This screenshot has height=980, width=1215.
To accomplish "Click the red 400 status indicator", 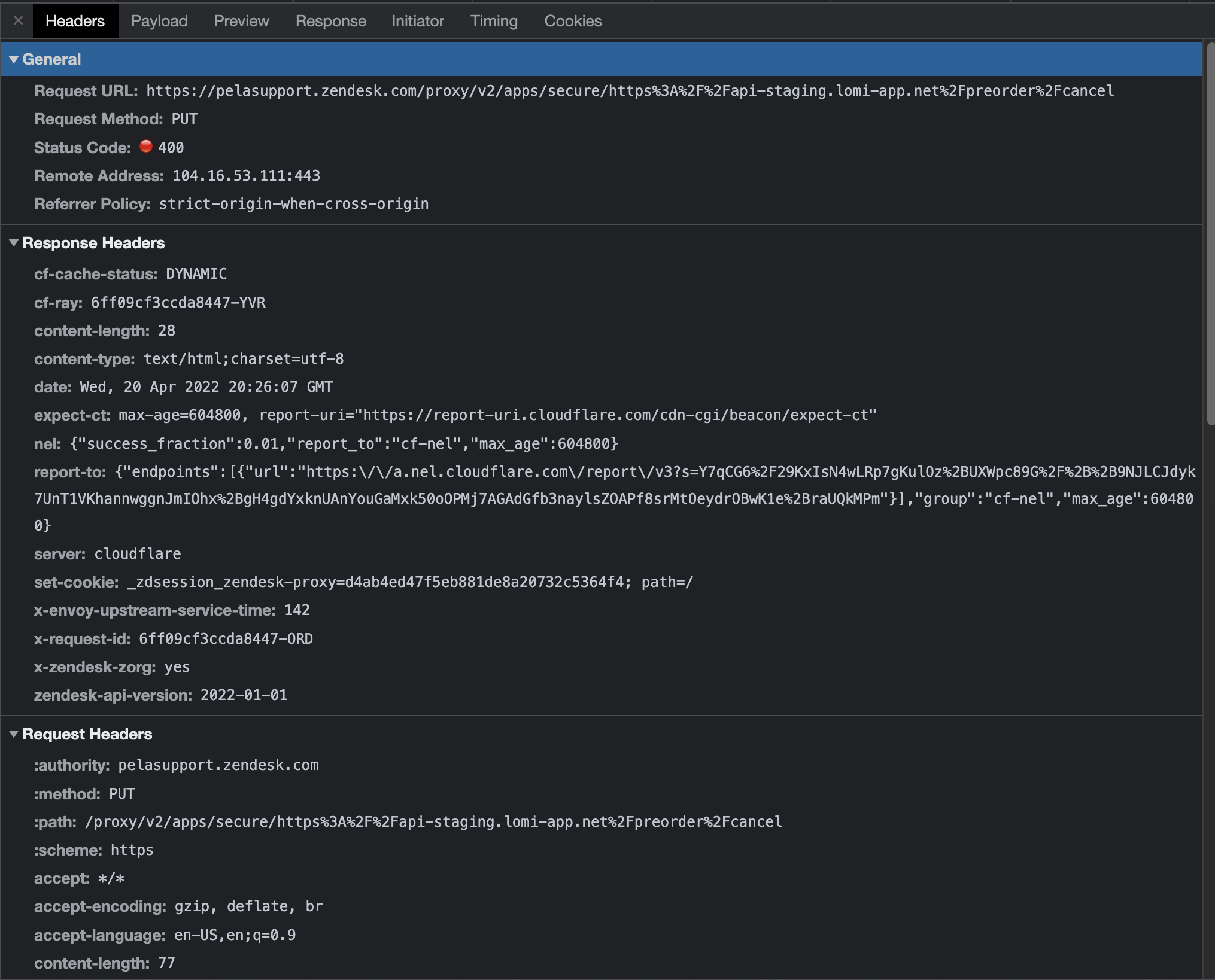I will [x=146, y=147].
